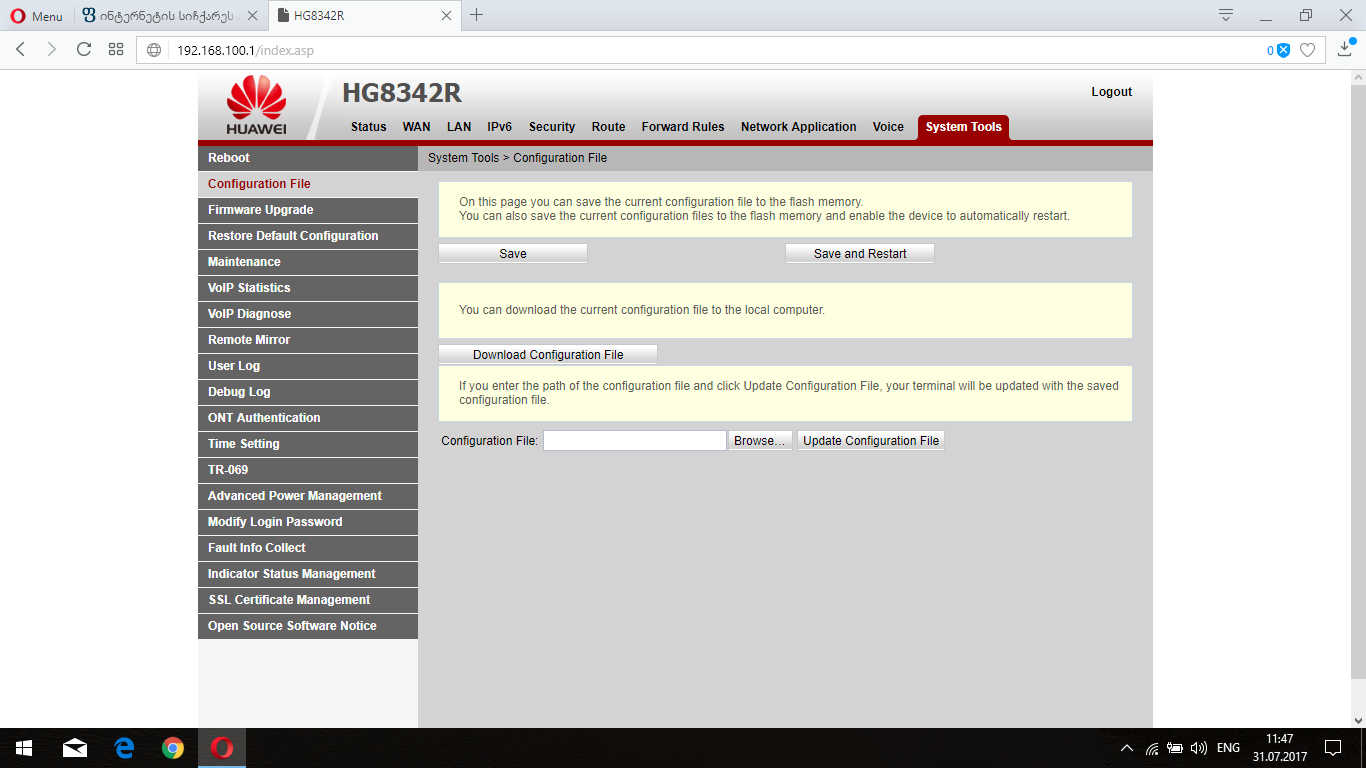Open Google Chrome from the taskbar
The image size is (1366, 768).
(x=173, y=748)
